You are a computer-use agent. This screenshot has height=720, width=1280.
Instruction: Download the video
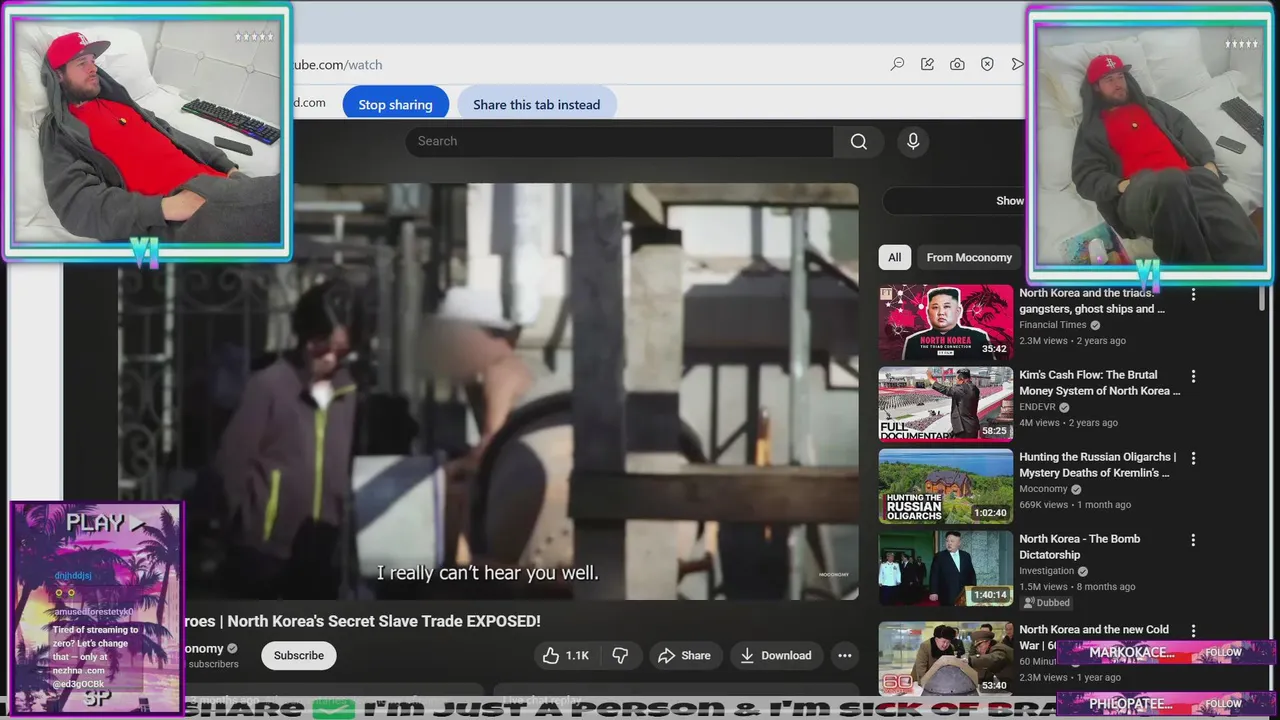776,656
